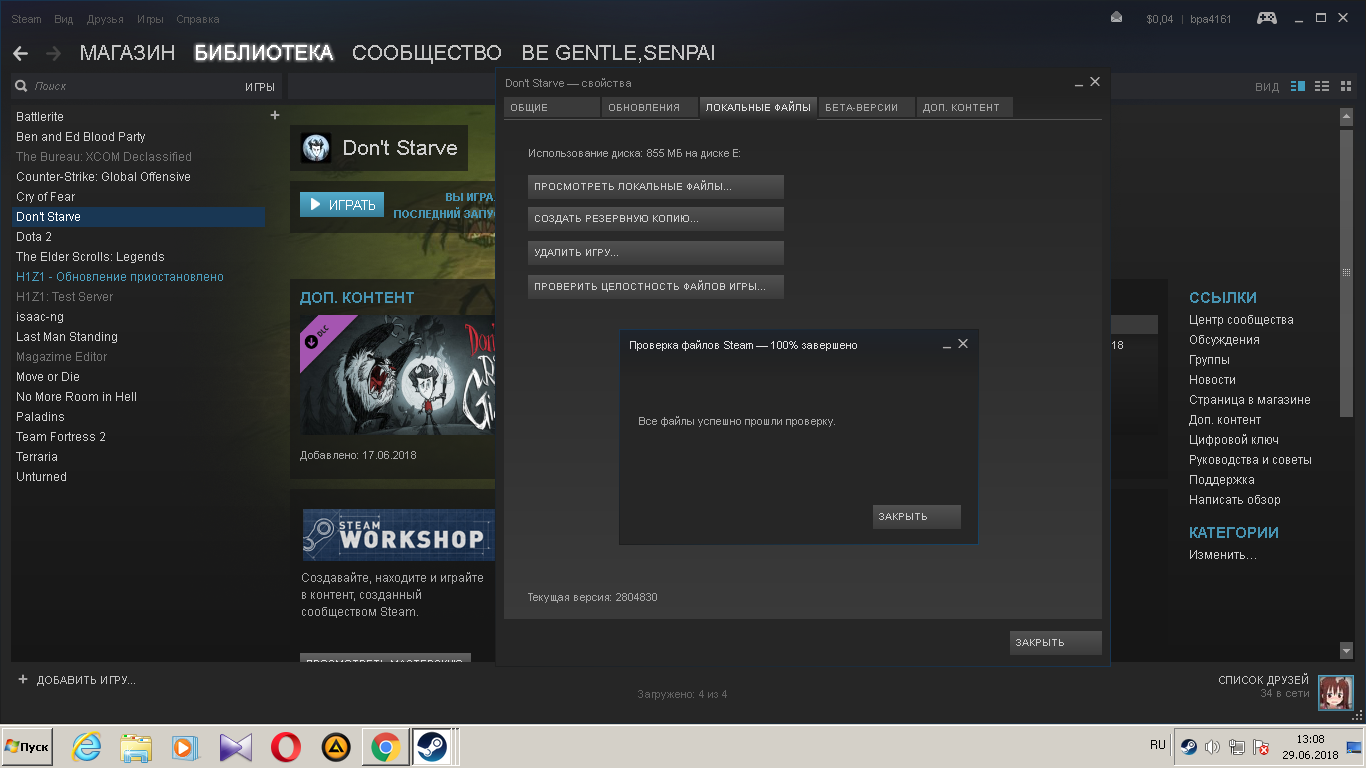Switch library to grid view icon
This screenshot has width=1366, height=768.
(1345, 87)
